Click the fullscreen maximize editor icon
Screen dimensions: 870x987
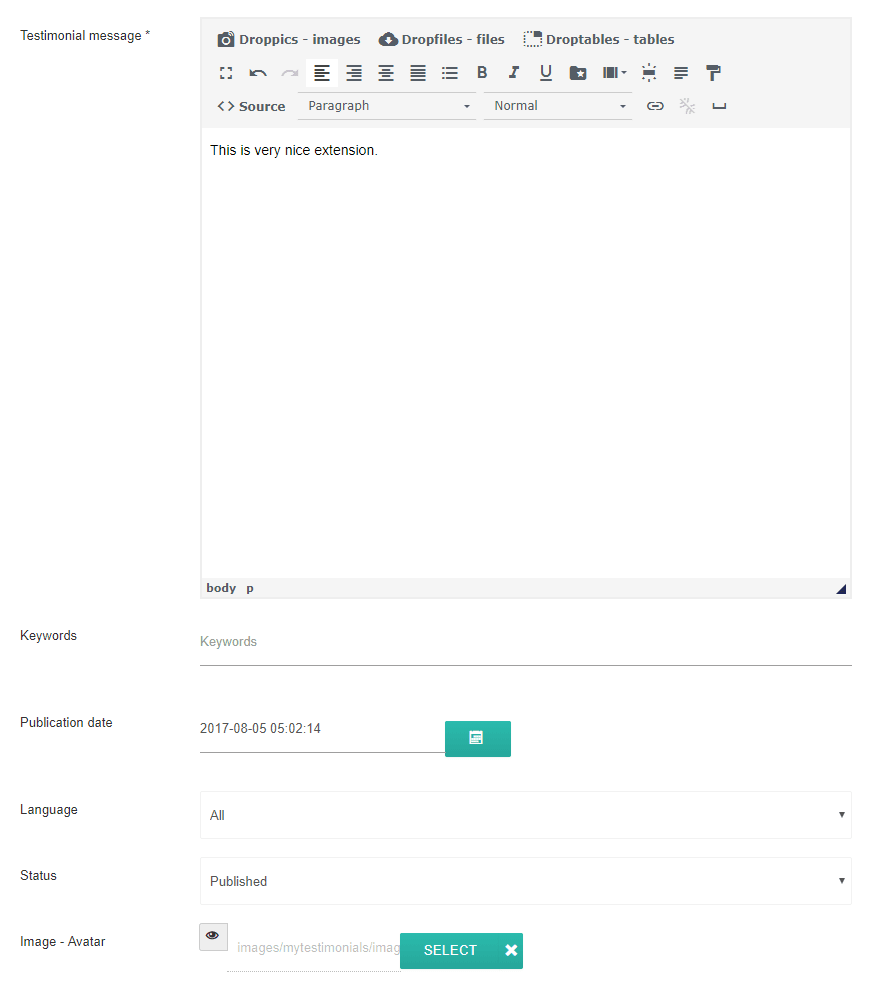point(226,73)
